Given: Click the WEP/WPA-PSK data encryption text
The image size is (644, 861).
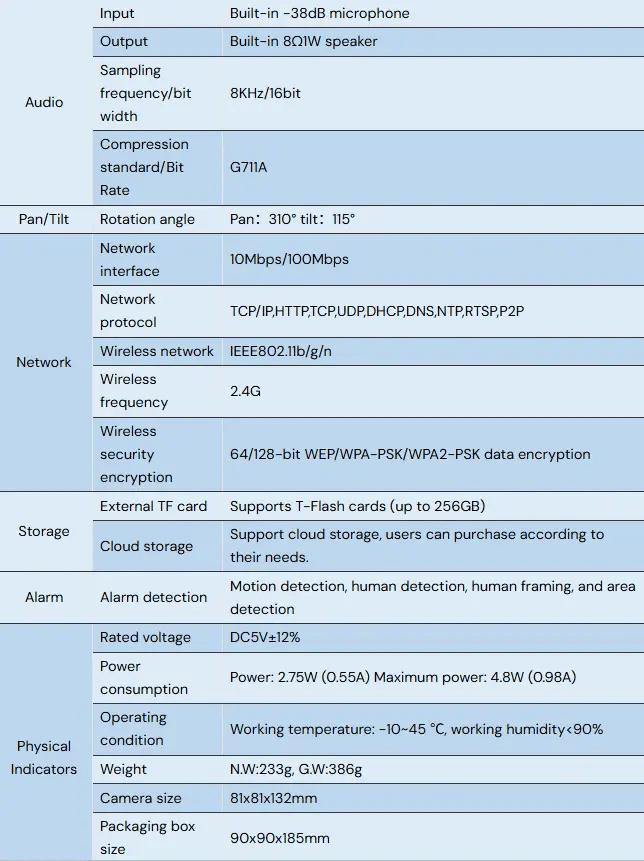Looking at the screenshot, I should click(410, 454).
